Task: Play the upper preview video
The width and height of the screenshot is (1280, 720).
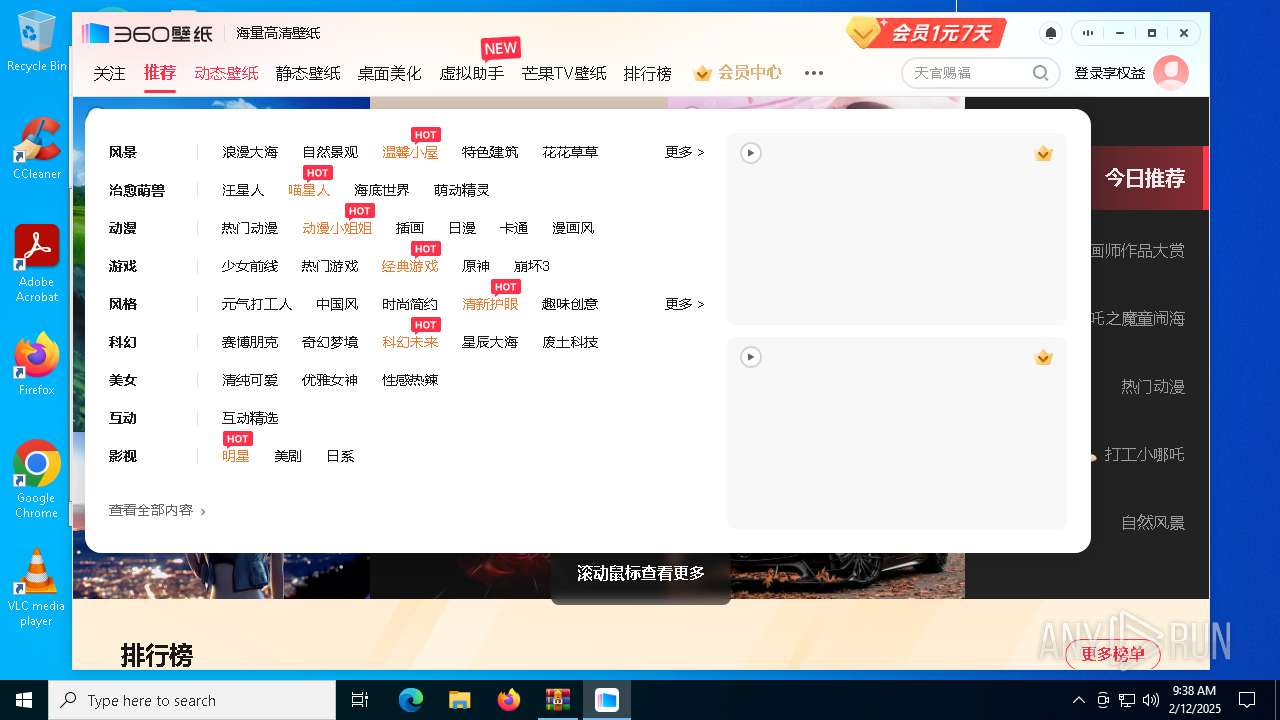Action: (750, 153)
